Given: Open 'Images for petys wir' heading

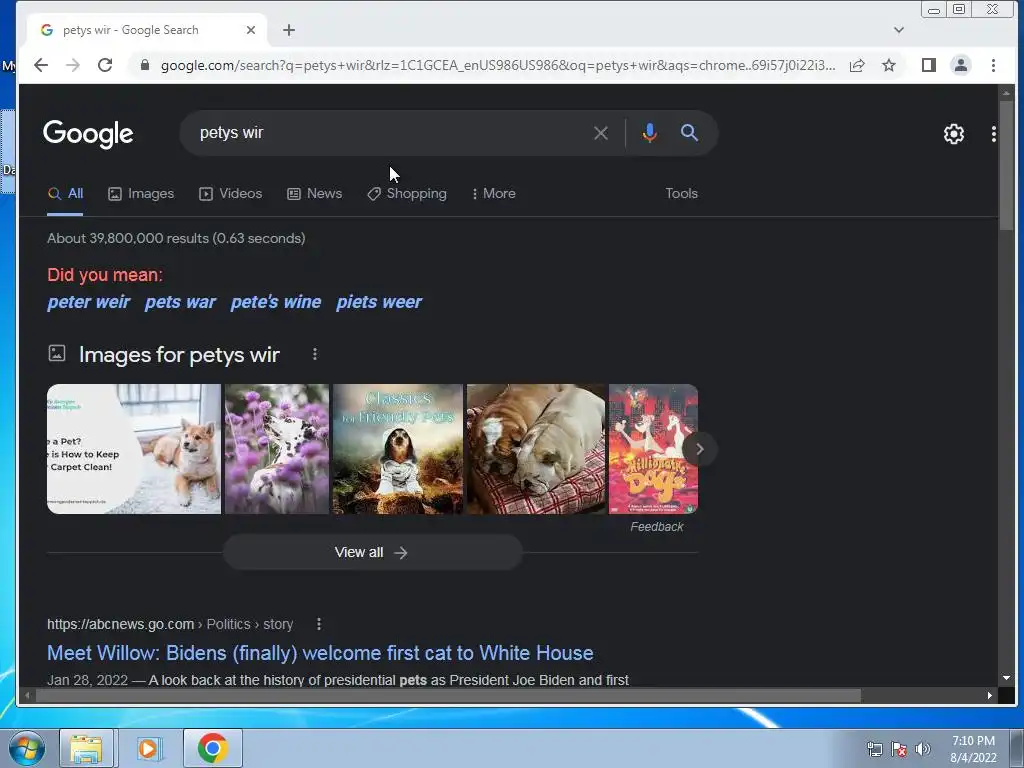Looking at the screenshot, I should (179, 355).
